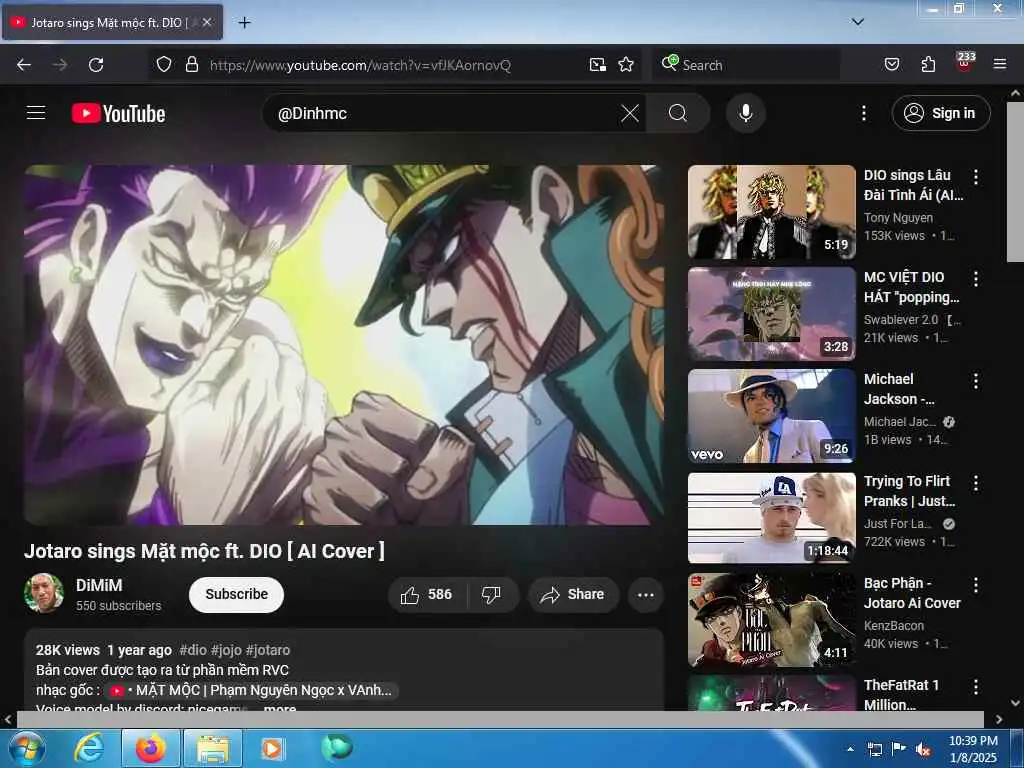Open media player taskbar icon
This screenshot has height=768, width=1024.
[x=272, y=748]
